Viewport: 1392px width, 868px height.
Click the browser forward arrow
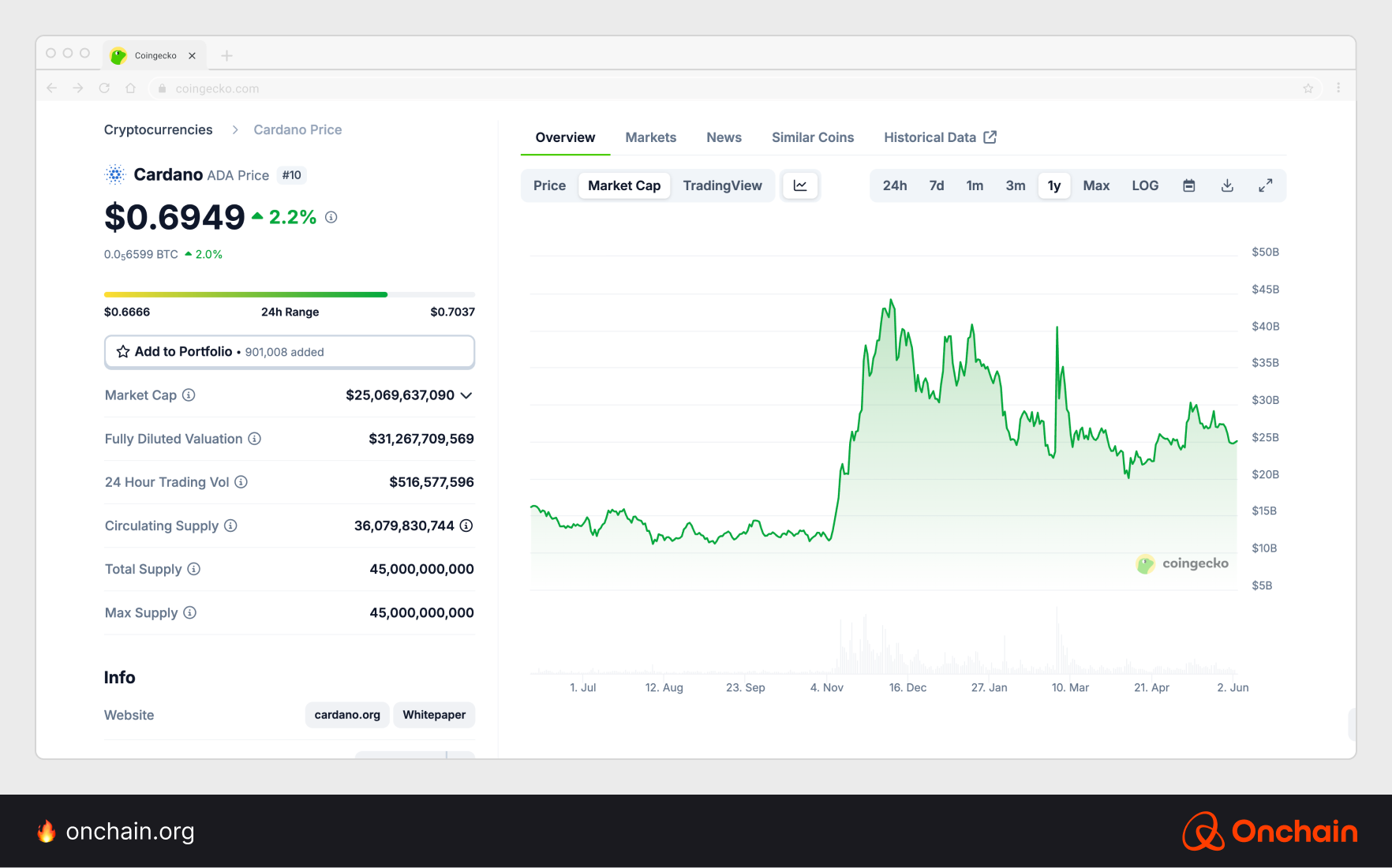[x=78, y=88]
